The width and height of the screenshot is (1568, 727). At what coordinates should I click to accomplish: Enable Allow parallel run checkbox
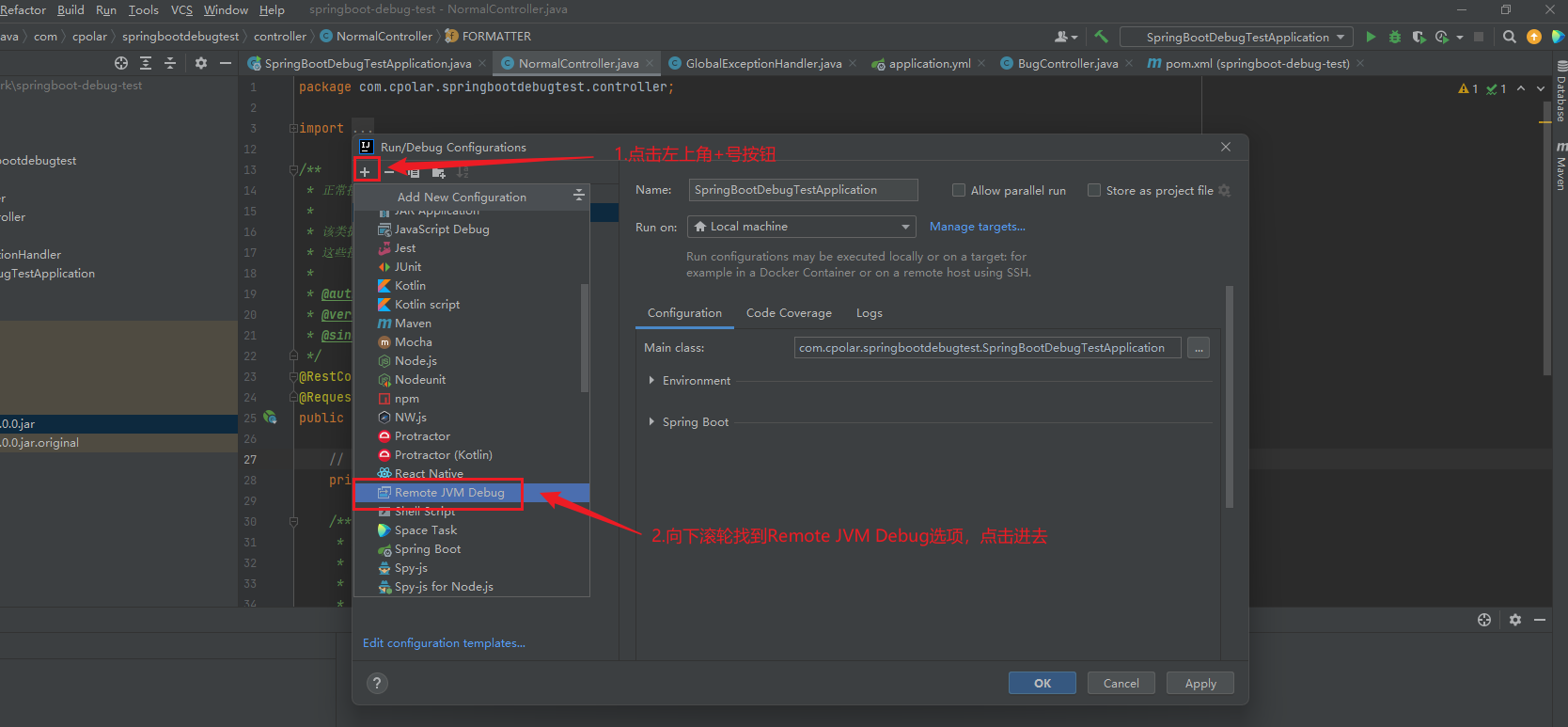(x=959, y=190)
